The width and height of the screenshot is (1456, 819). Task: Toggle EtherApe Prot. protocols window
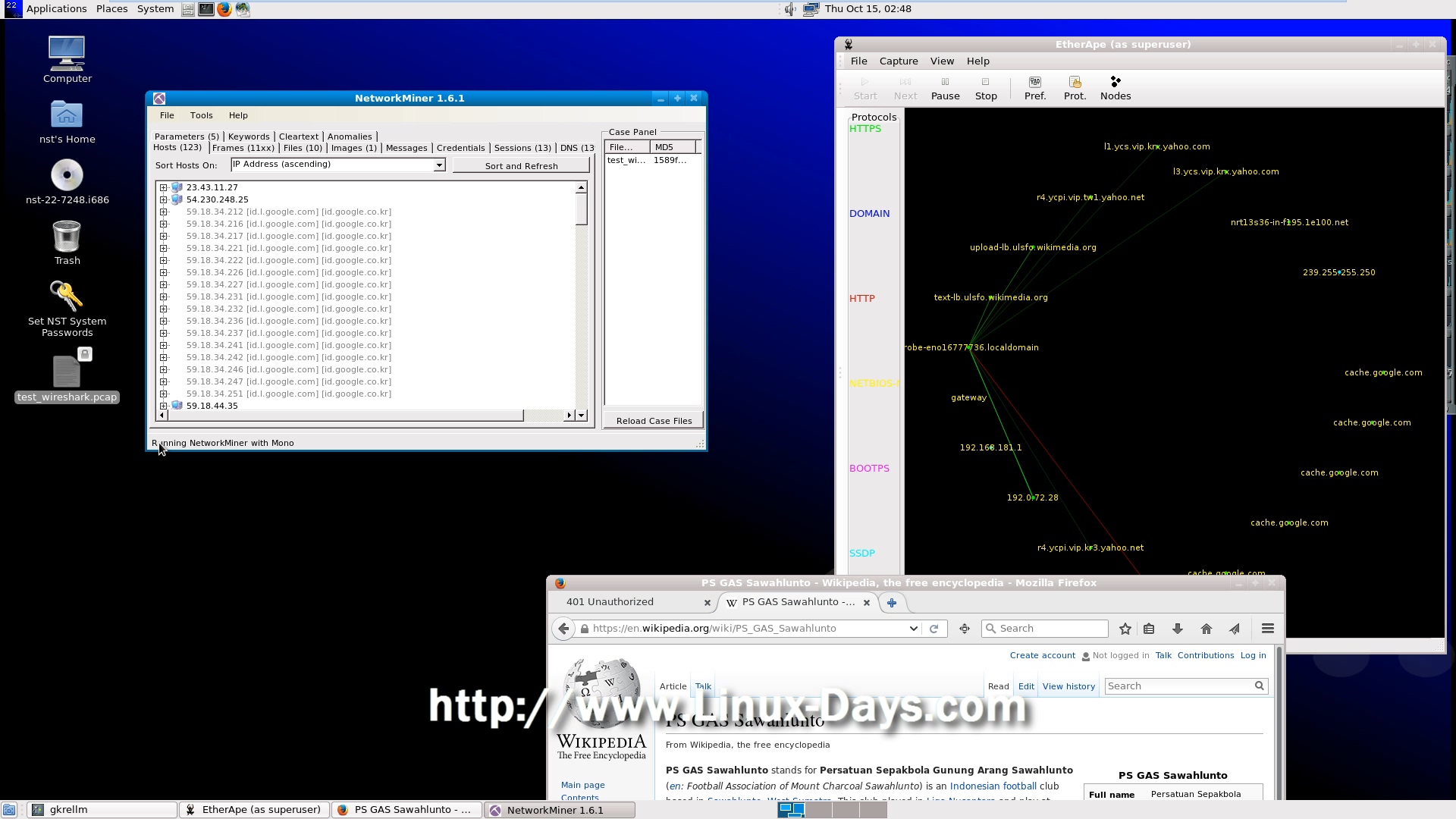pyautogui.click(x=1075, y=88)
